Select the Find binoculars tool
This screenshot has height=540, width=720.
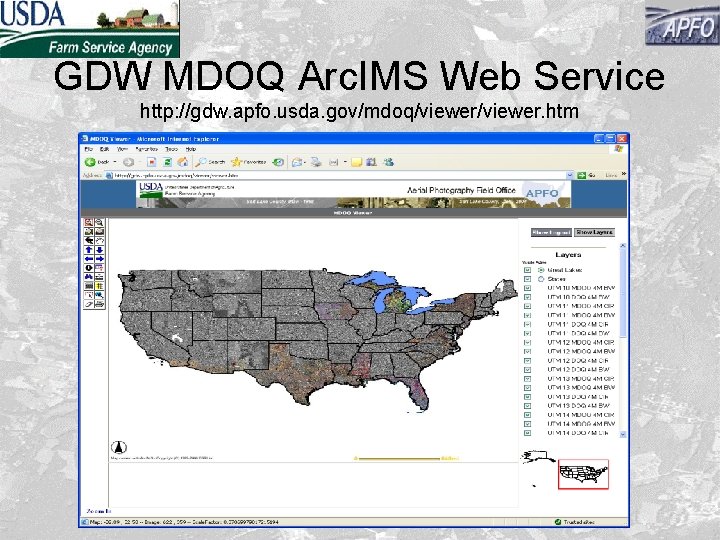coord(89,277)
